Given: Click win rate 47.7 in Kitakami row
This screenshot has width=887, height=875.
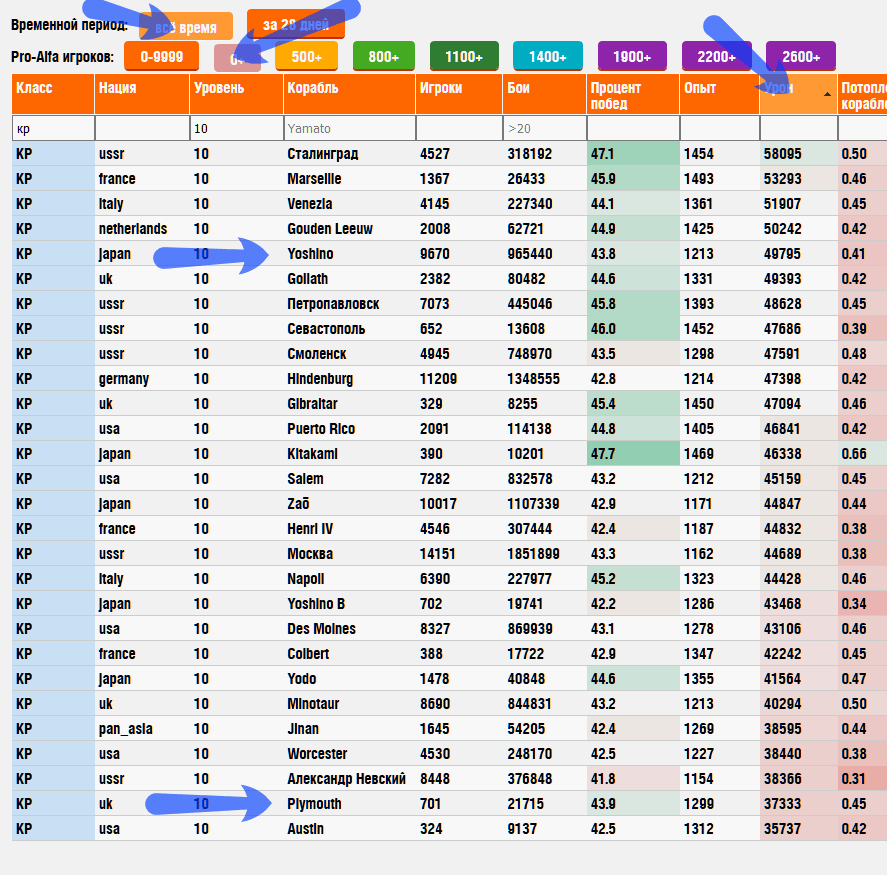Looking at the screenshot, I should [603, 454].
